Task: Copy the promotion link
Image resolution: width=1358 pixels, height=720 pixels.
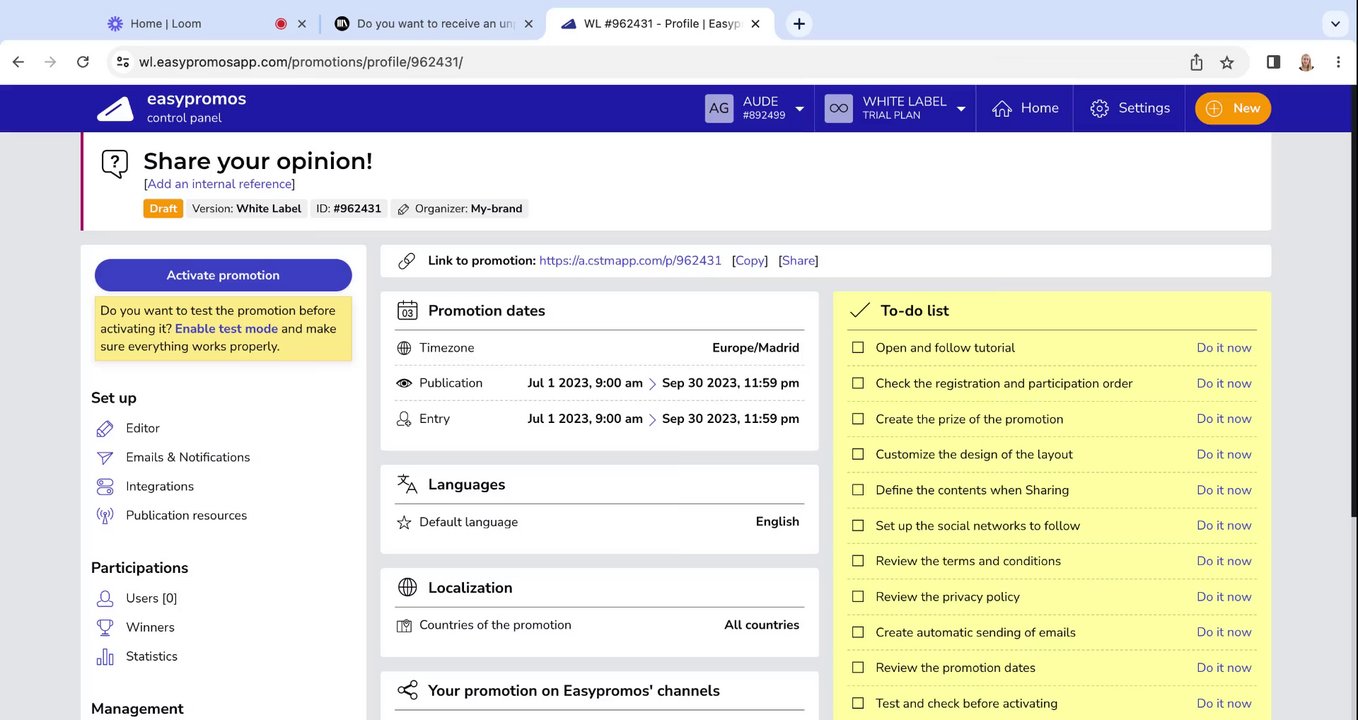Action: point(750,261)
